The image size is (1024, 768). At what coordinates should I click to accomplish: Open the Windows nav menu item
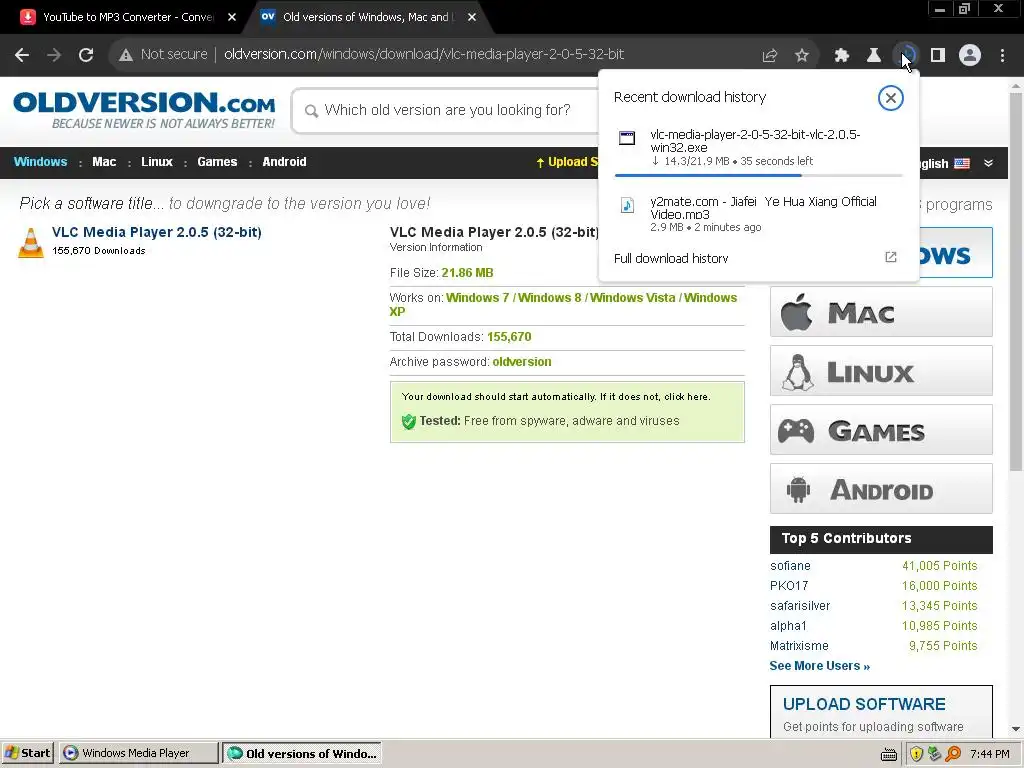[x=40, y=162]
